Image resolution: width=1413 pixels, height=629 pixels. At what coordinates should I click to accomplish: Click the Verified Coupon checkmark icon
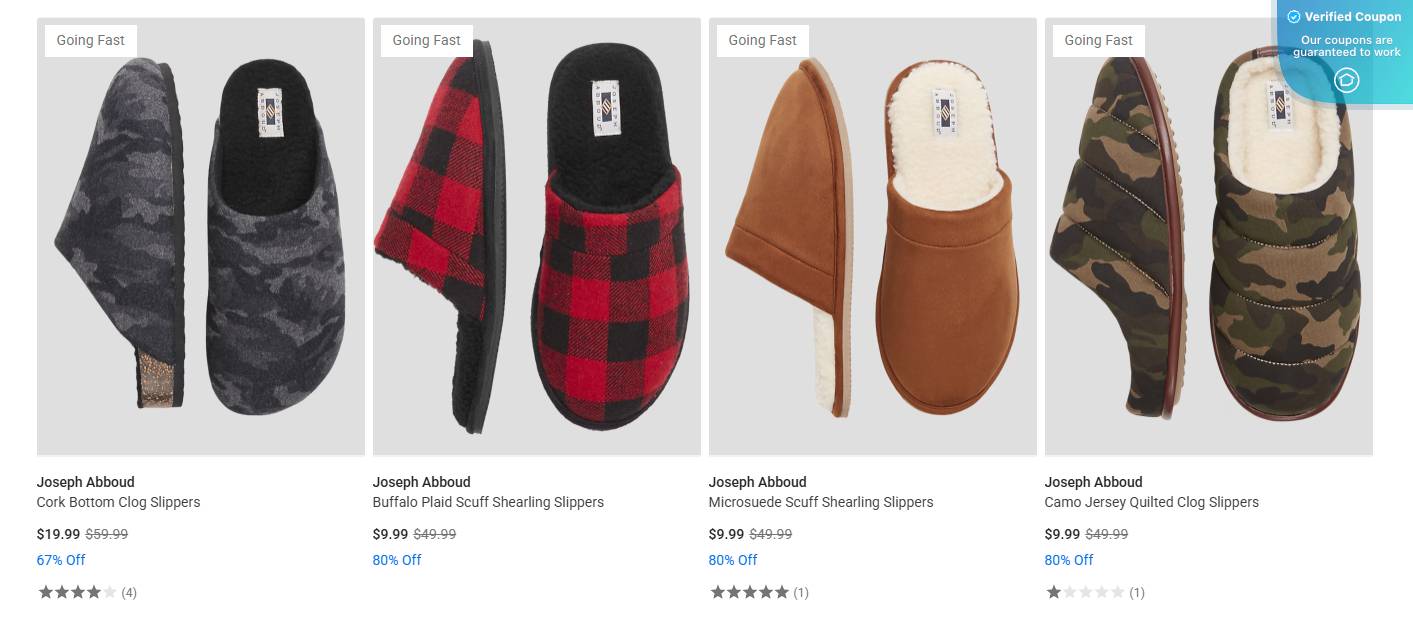[1293, 17]
